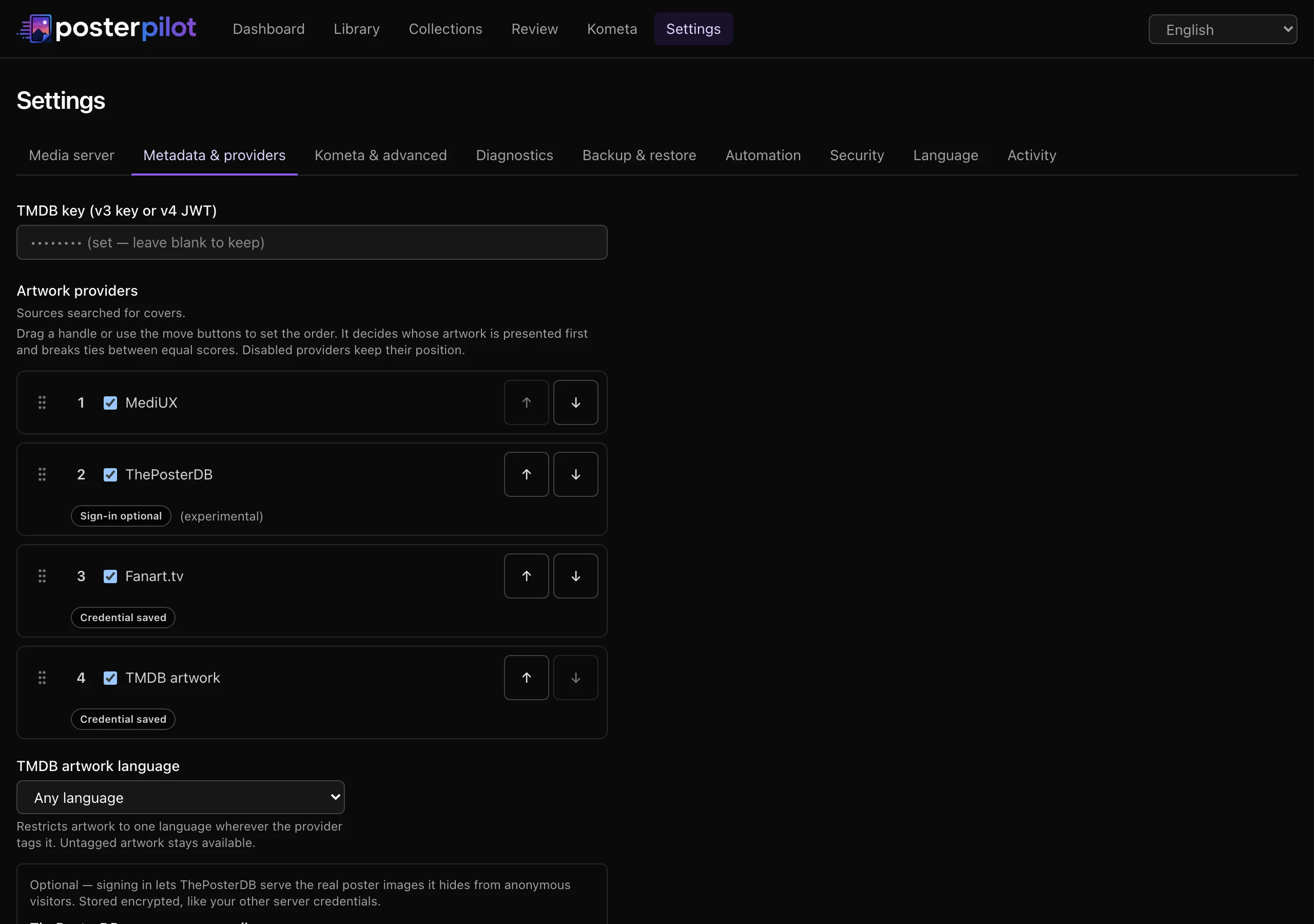This screenshot has width=1314, height=924.
Task: Expand the TMDB artwork language dropdown
Action: (x=180, y=798)
